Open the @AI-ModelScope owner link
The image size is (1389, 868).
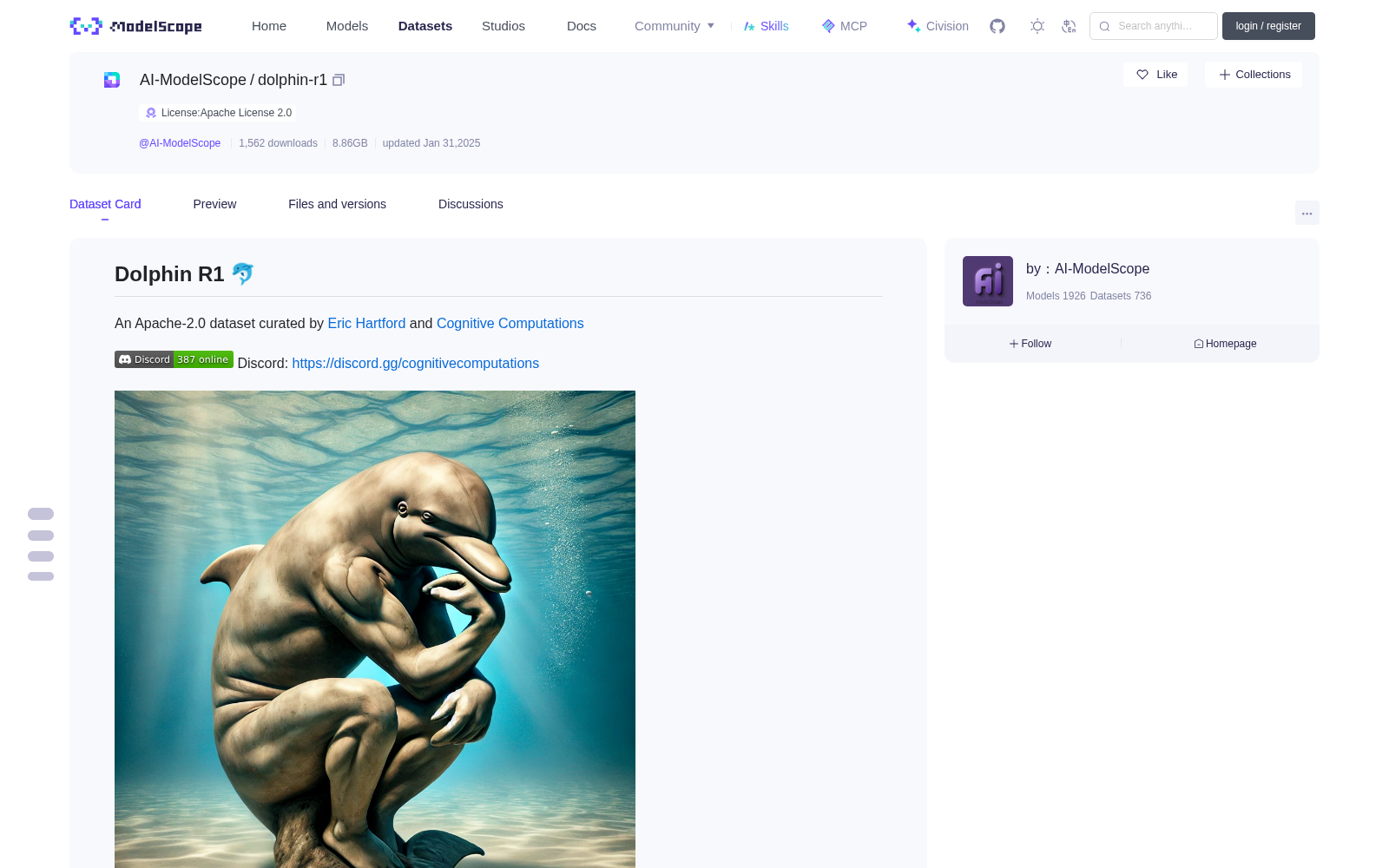coord(180,143)
